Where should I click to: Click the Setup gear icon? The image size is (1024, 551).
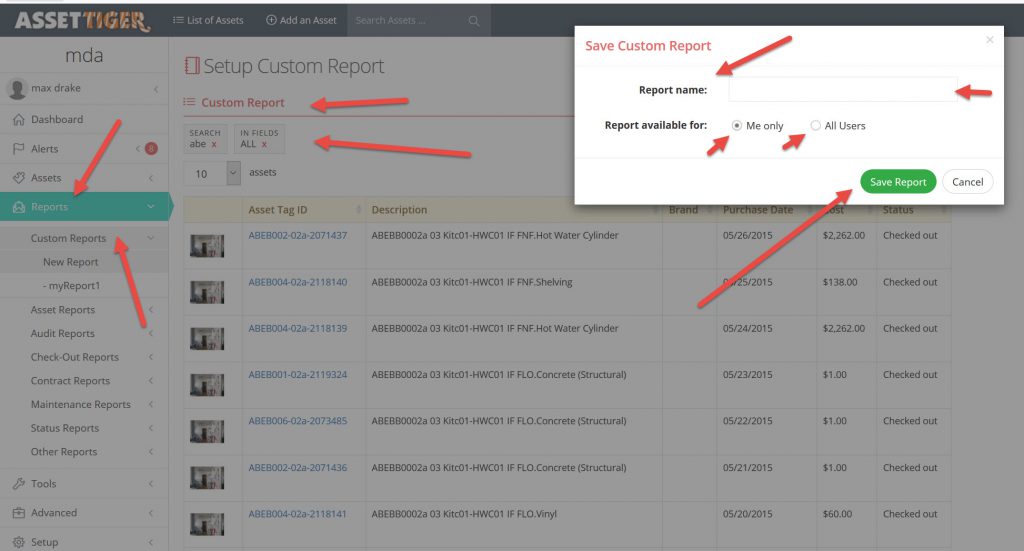point(18,542)
